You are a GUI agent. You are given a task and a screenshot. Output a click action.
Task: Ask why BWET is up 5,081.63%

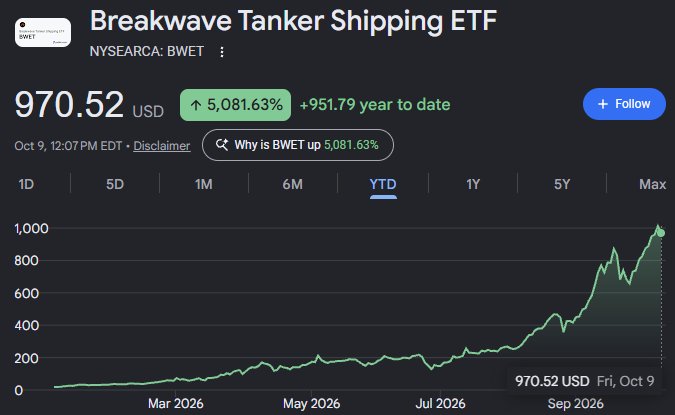click(298, 145)
